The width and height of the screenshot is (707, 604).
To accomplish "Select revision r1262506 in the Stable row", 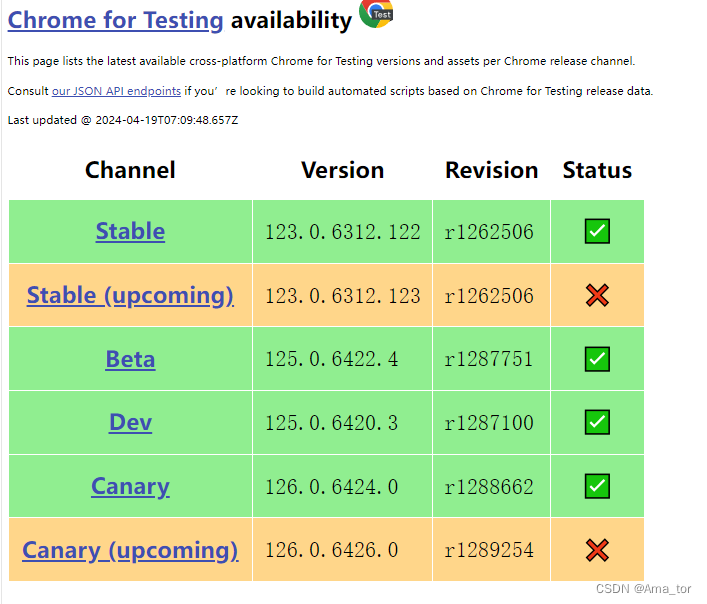I will pos(491,232).
